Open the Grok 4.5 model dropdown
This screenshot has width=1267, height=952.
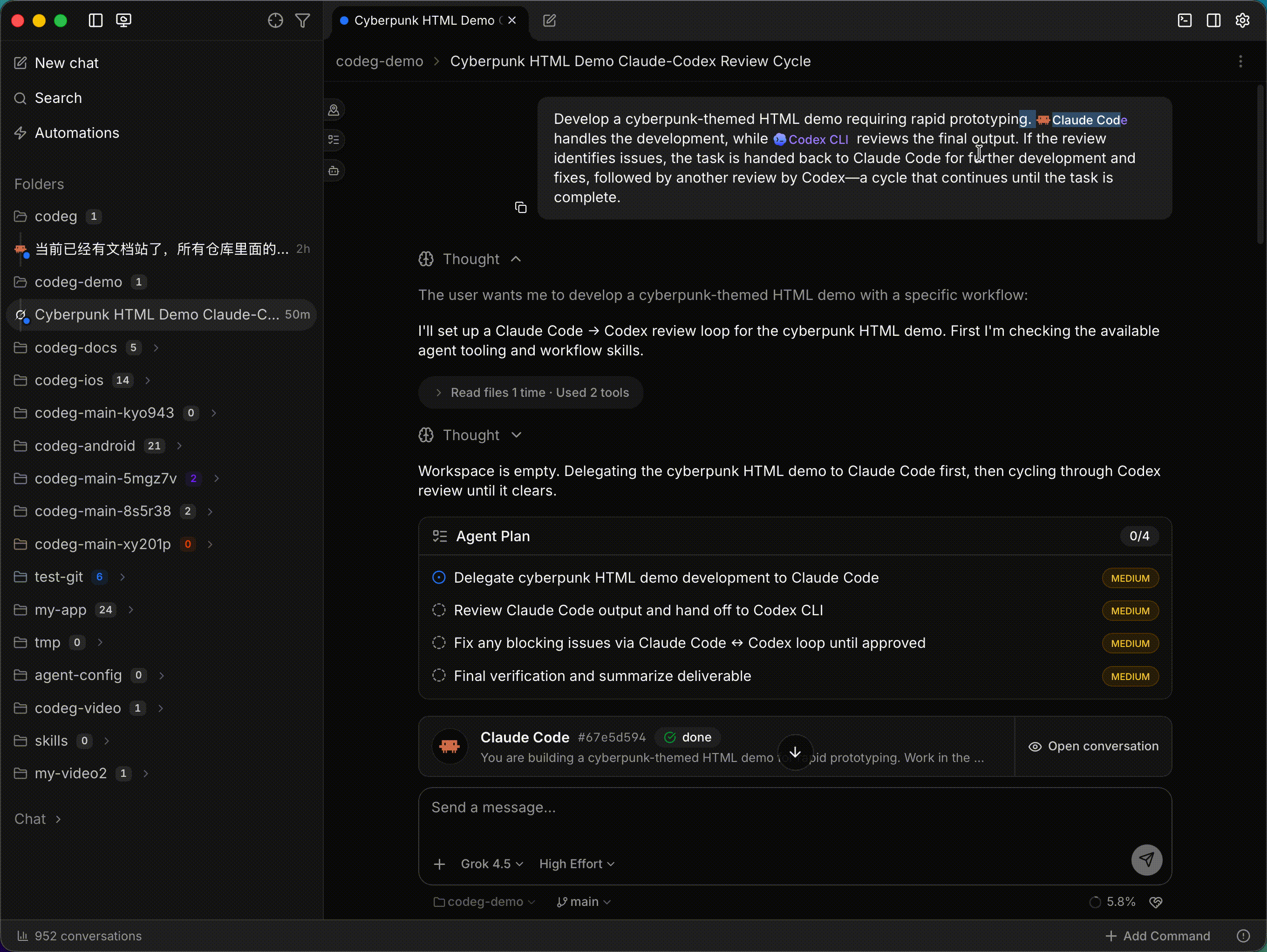coord(492,864)
